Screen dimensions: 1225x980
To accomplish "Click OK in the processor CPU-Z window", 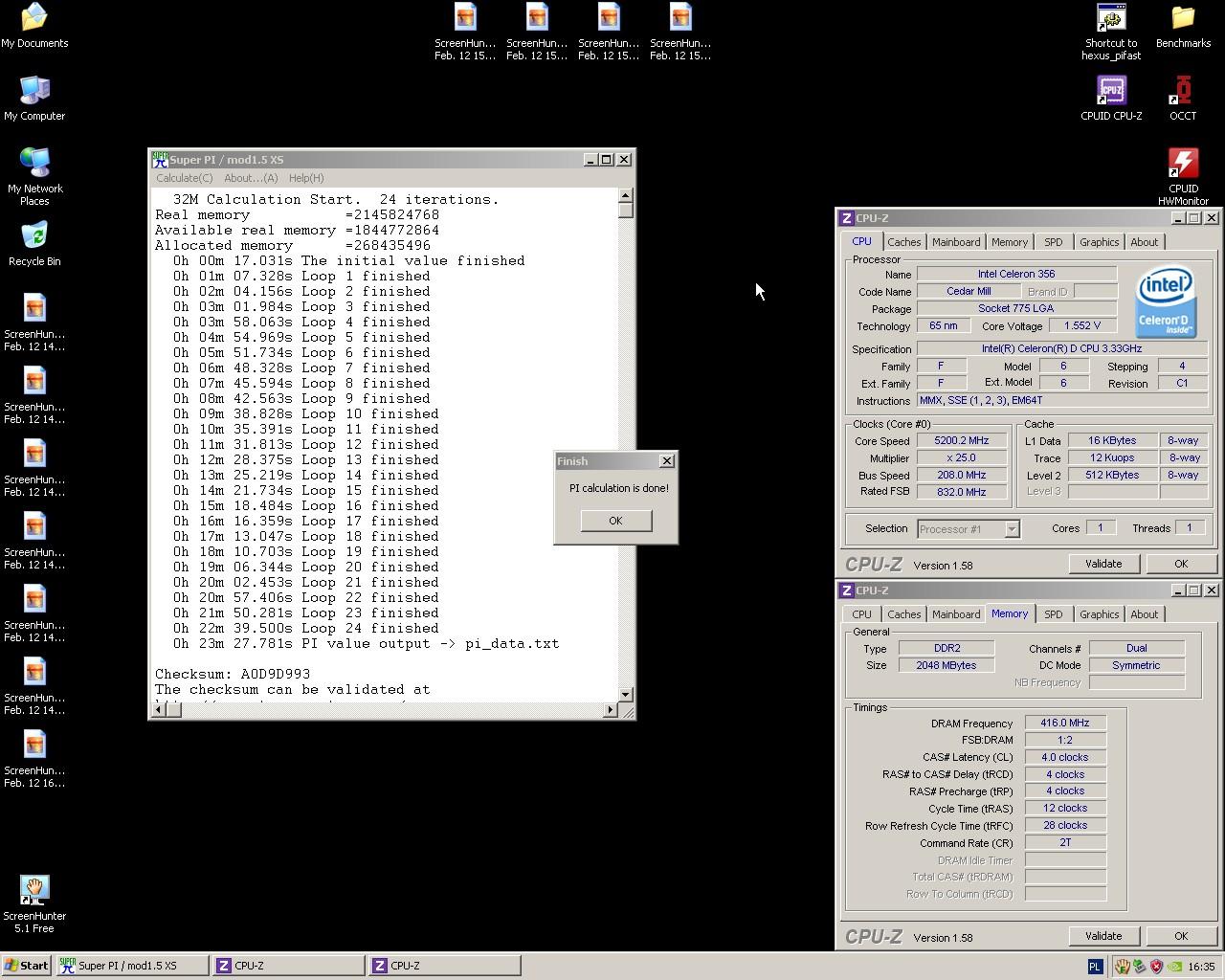I will (1181, 564).
